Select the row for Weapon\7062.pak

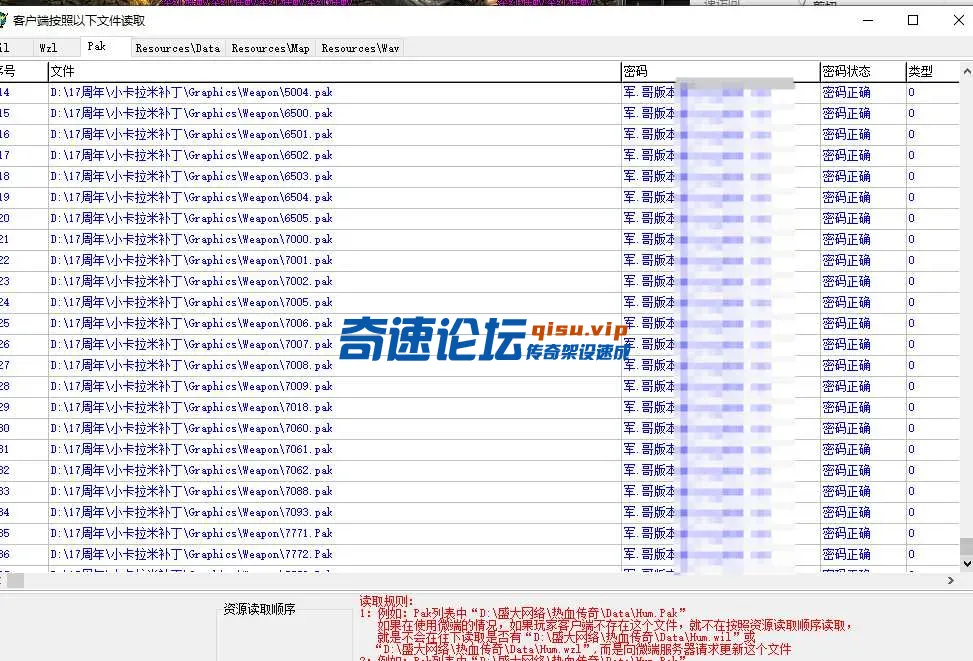coord(480,470)
